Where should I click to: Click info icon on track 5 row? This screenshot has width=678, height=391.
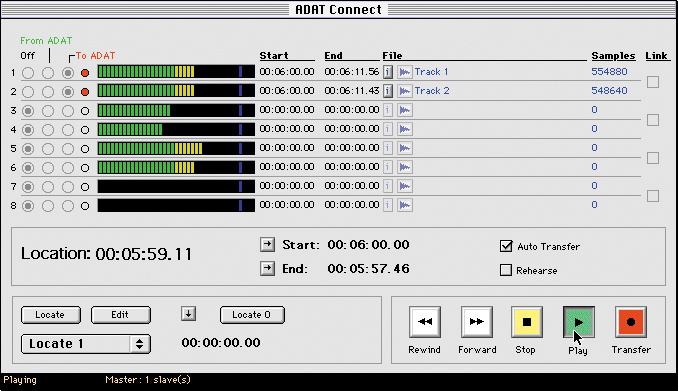tap(388, 148)
